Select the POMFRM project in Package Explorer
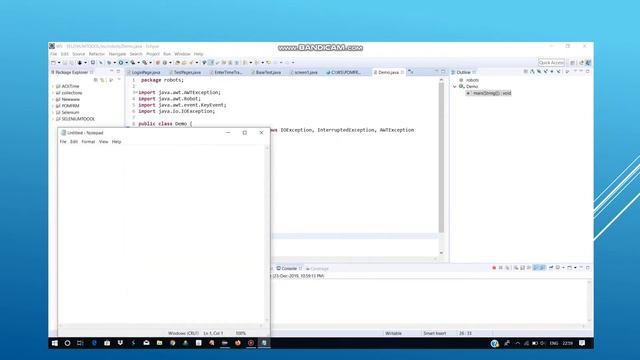Viewport: 640px width, 360px height. tap(70, 106)
